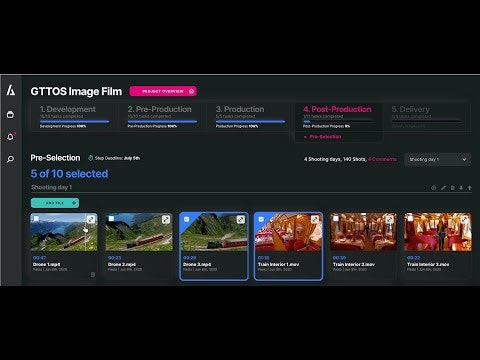The width and height of the screenshot is (480, 360).
Task: Select the Drone 1.mp4 checkbox
Action: pos(36,219)
